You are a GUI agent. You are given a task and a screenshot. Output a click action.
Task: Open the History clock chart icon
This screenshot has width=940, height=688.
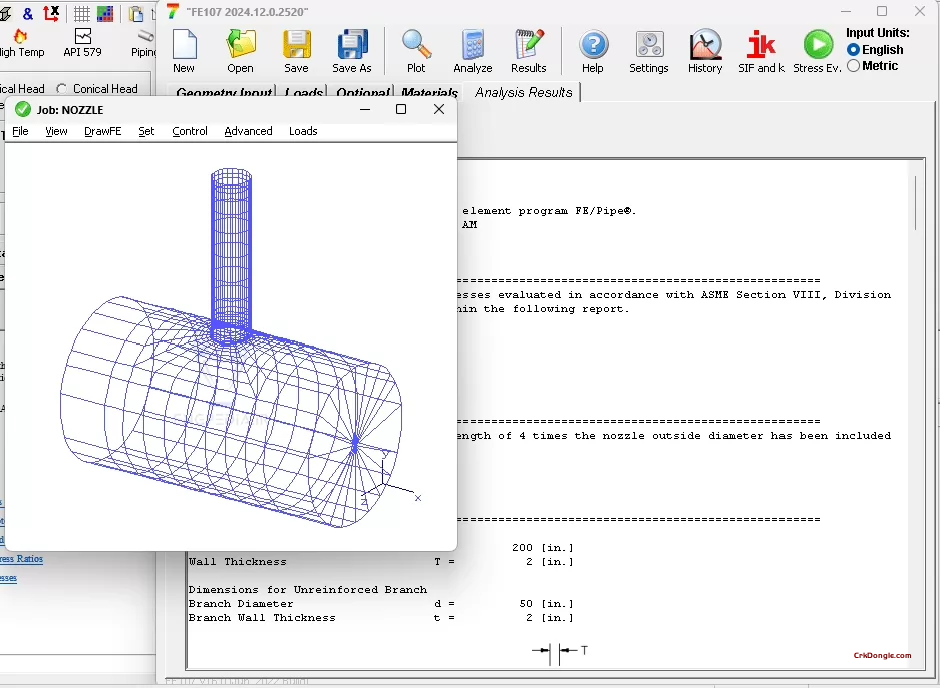click(x=705, y=45)
